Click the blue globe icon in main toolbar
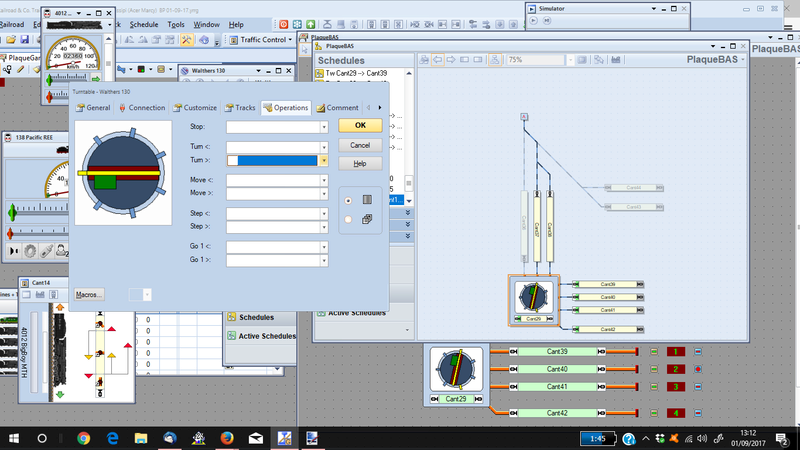The height and width of the screenshot is (450, 800). [204, 40]
